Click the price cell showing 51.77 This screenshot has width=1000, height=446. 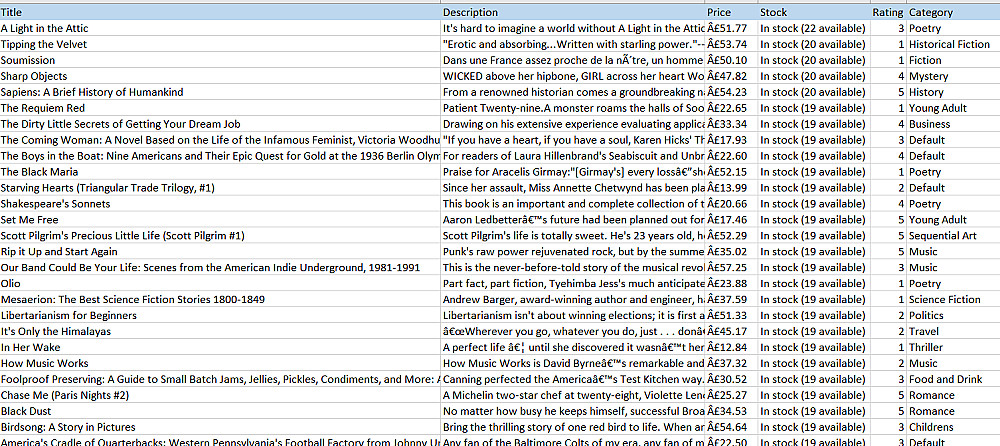(731, 28)
